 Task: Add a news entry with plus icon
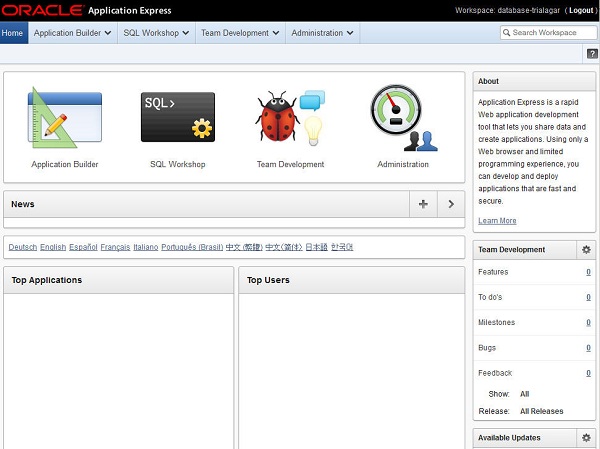423,204
